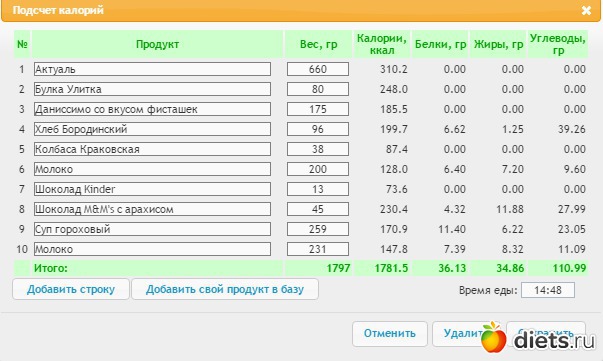Click the Колбаса Краковская product field
The width and height of the screenshot is (603, 361).
(x=152, y=149)
